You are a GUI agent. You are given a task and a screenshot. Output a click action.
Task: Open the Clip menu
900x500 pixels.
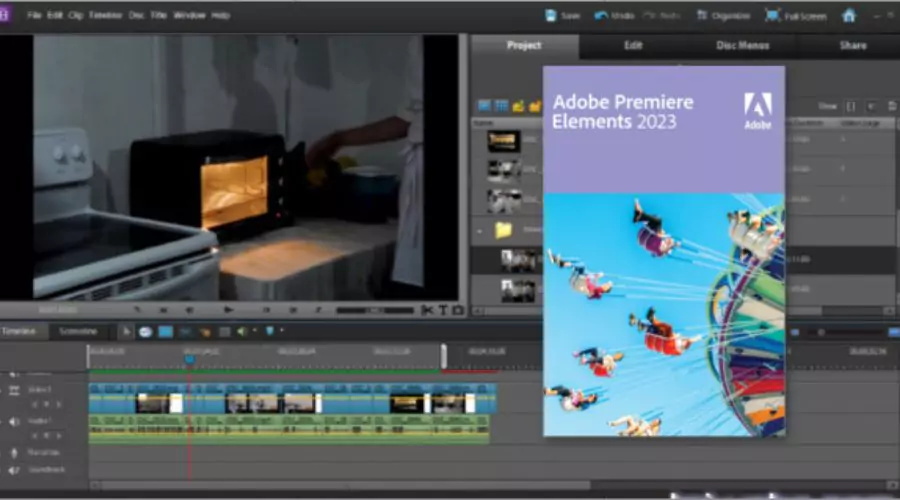[x=75, y=15]
